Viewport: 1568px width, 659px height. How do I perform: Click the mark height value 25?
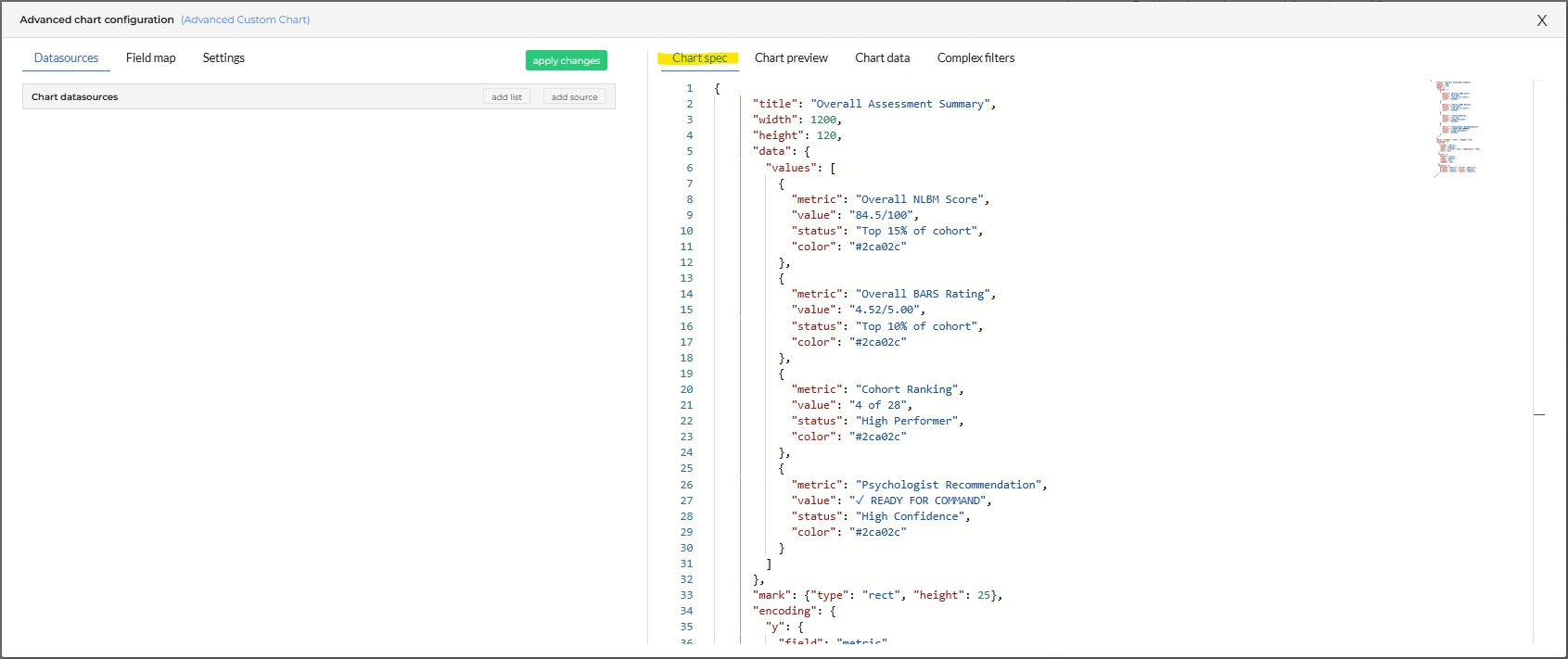point(984,595)
